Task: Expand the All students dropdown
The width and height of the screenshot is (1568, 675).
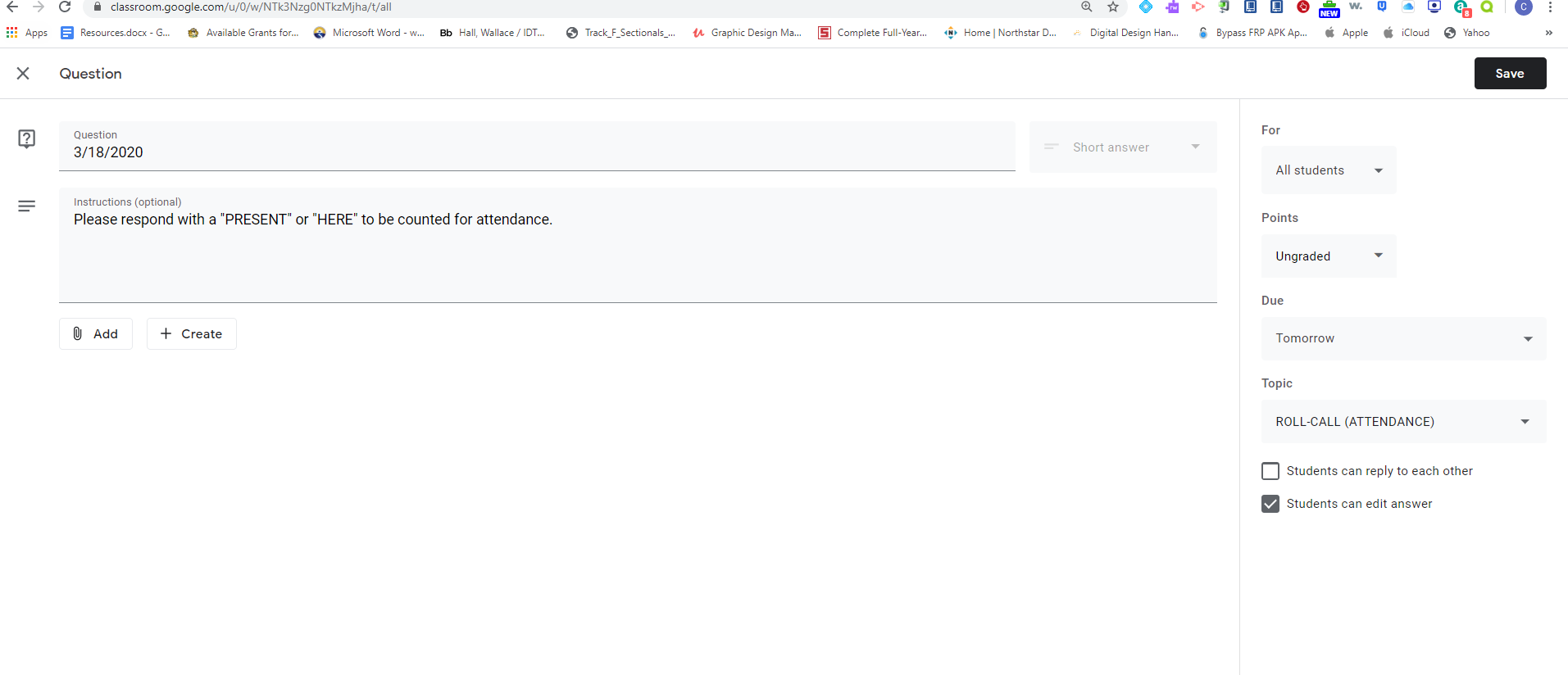Action: pyautogui.click(x=1328, y=170)
